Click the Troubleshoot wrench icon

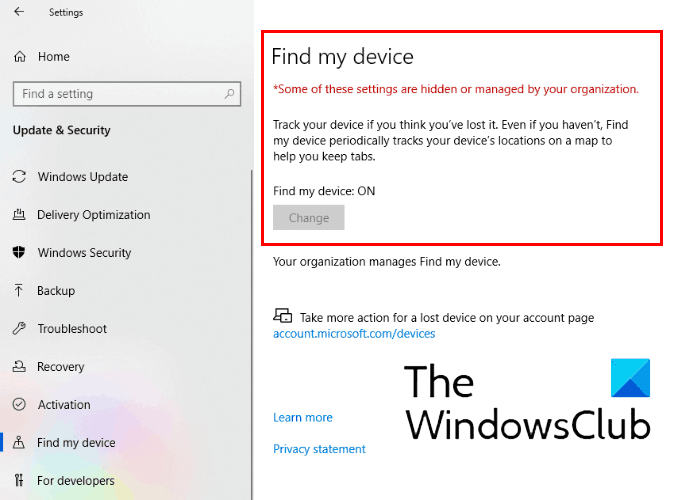19,329
